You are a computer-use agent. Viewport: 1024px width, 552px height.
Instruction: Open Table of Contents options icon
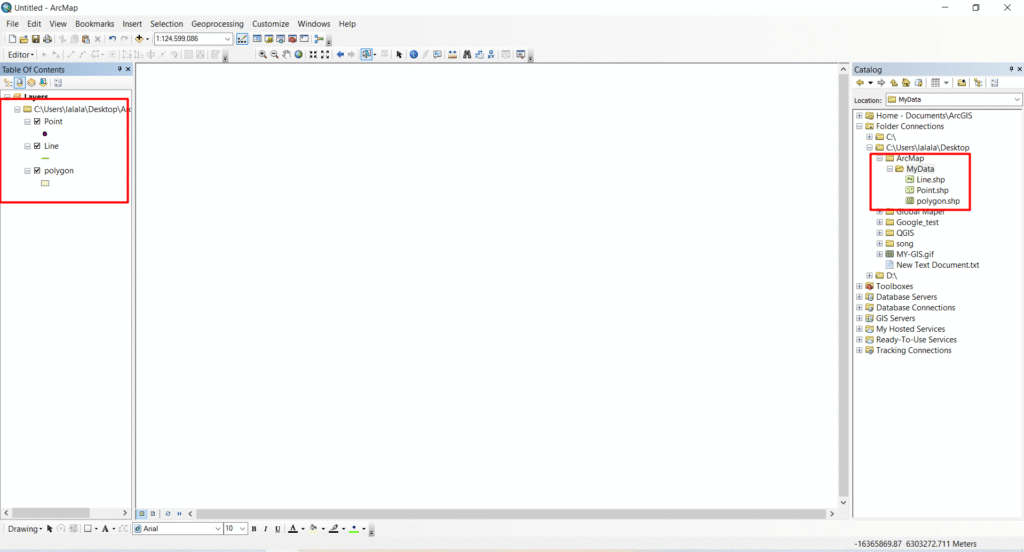[x=57, y=83]
